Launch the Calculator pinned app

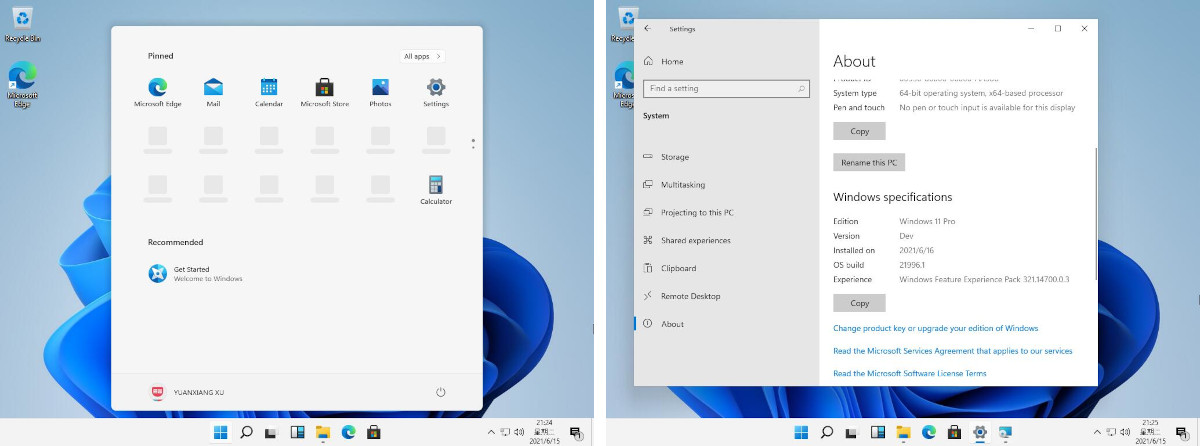tap(436, 190)
